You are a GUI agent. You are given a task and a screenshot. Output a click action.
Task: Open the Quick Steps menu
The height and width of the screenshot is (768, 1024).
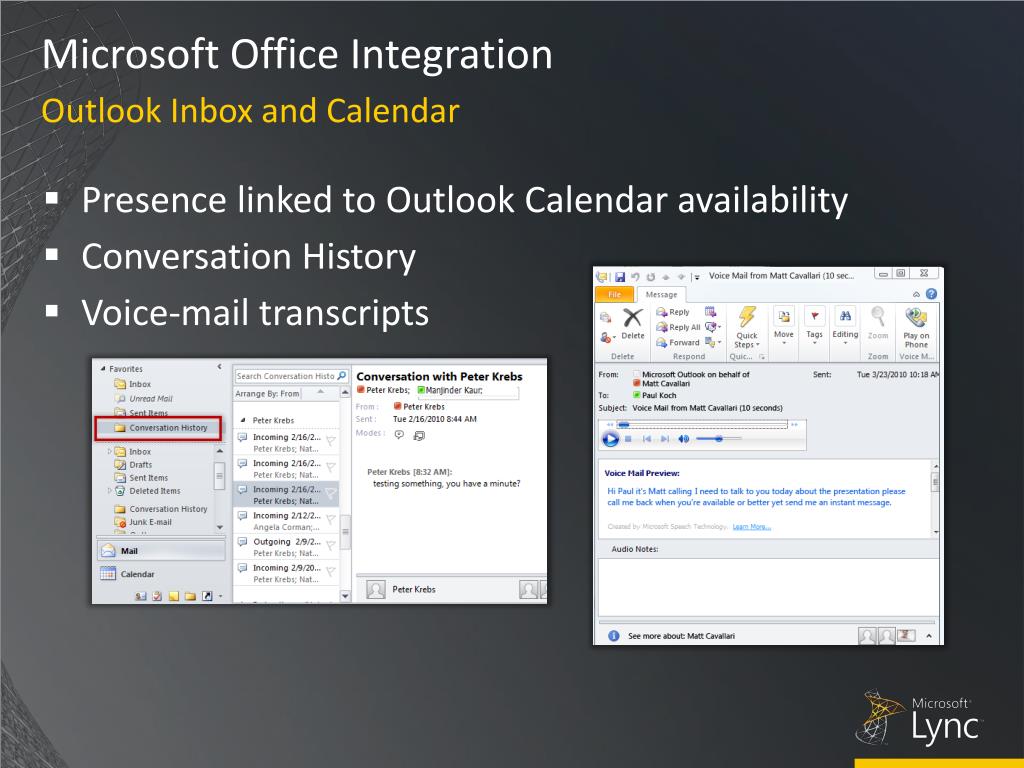747,327
